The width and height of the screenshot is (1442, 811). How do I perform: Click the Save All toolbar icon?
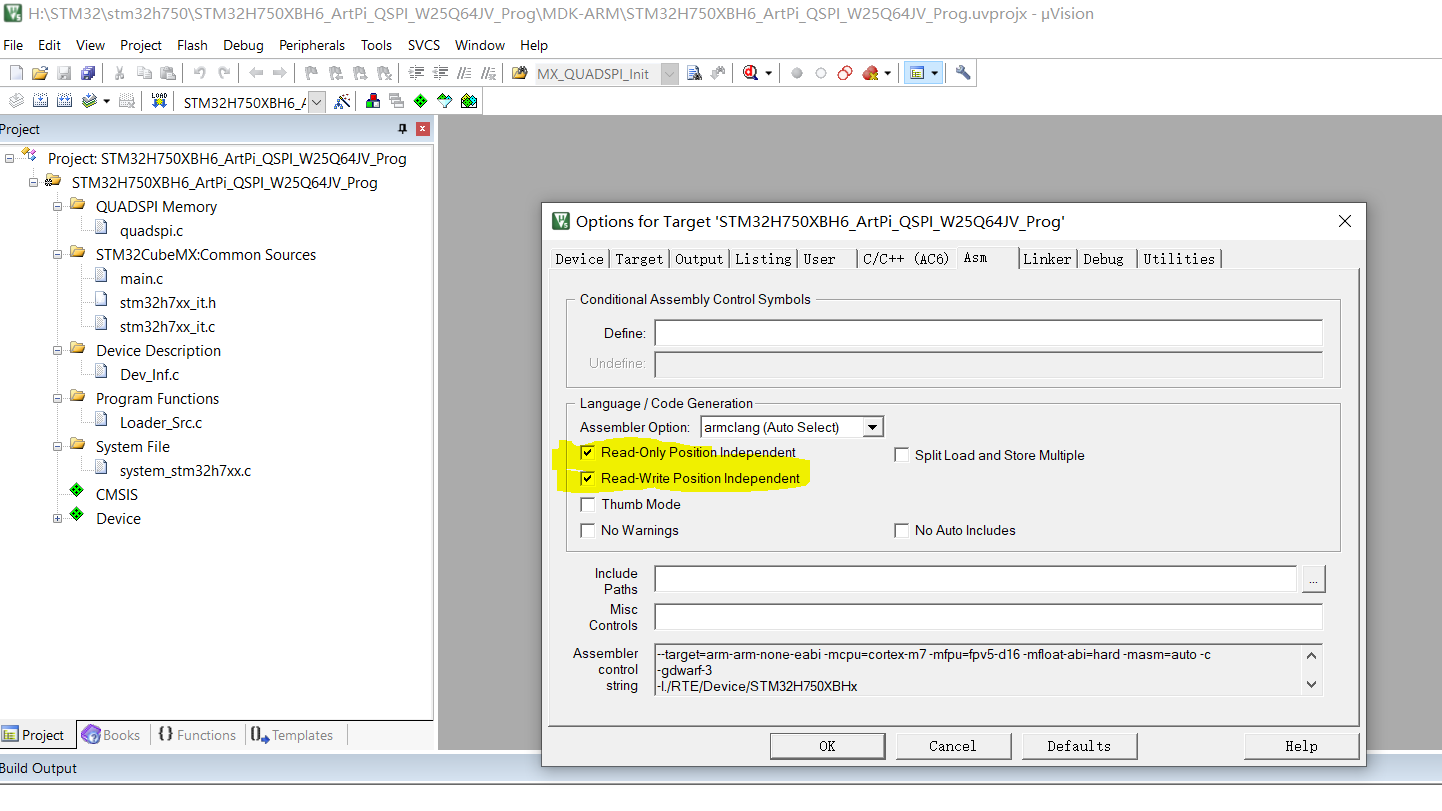click(x=88, y=73)
